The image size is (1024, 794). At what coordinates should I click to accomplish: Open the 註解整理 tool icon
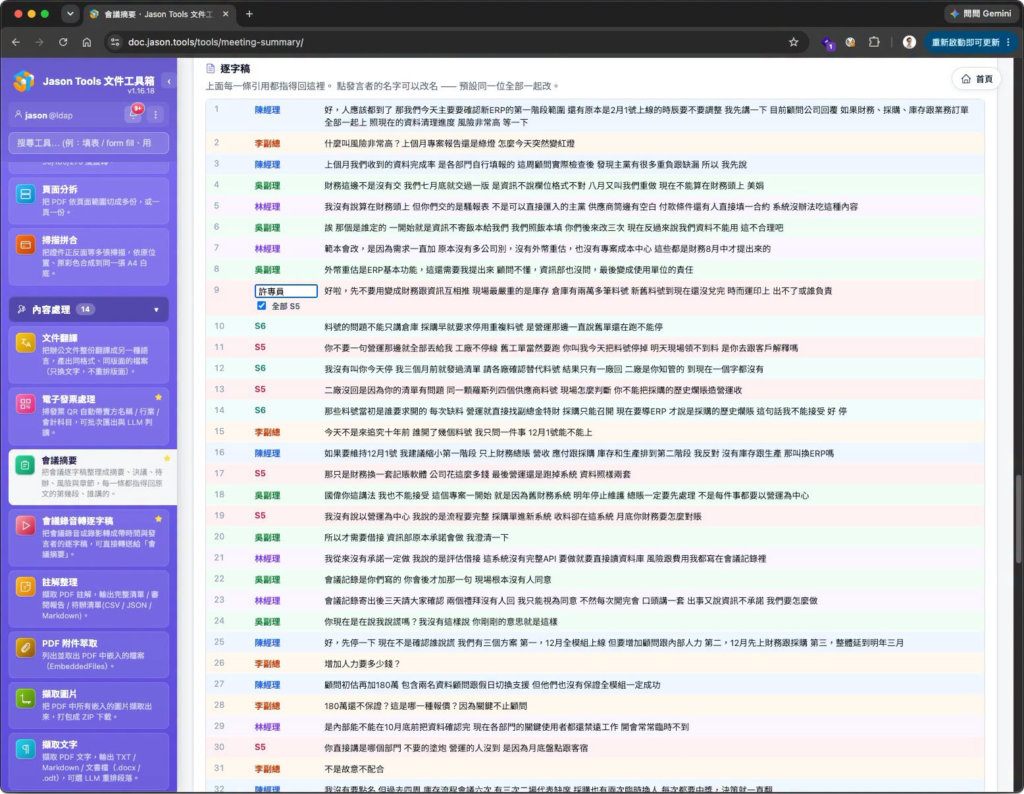[25, 587]
